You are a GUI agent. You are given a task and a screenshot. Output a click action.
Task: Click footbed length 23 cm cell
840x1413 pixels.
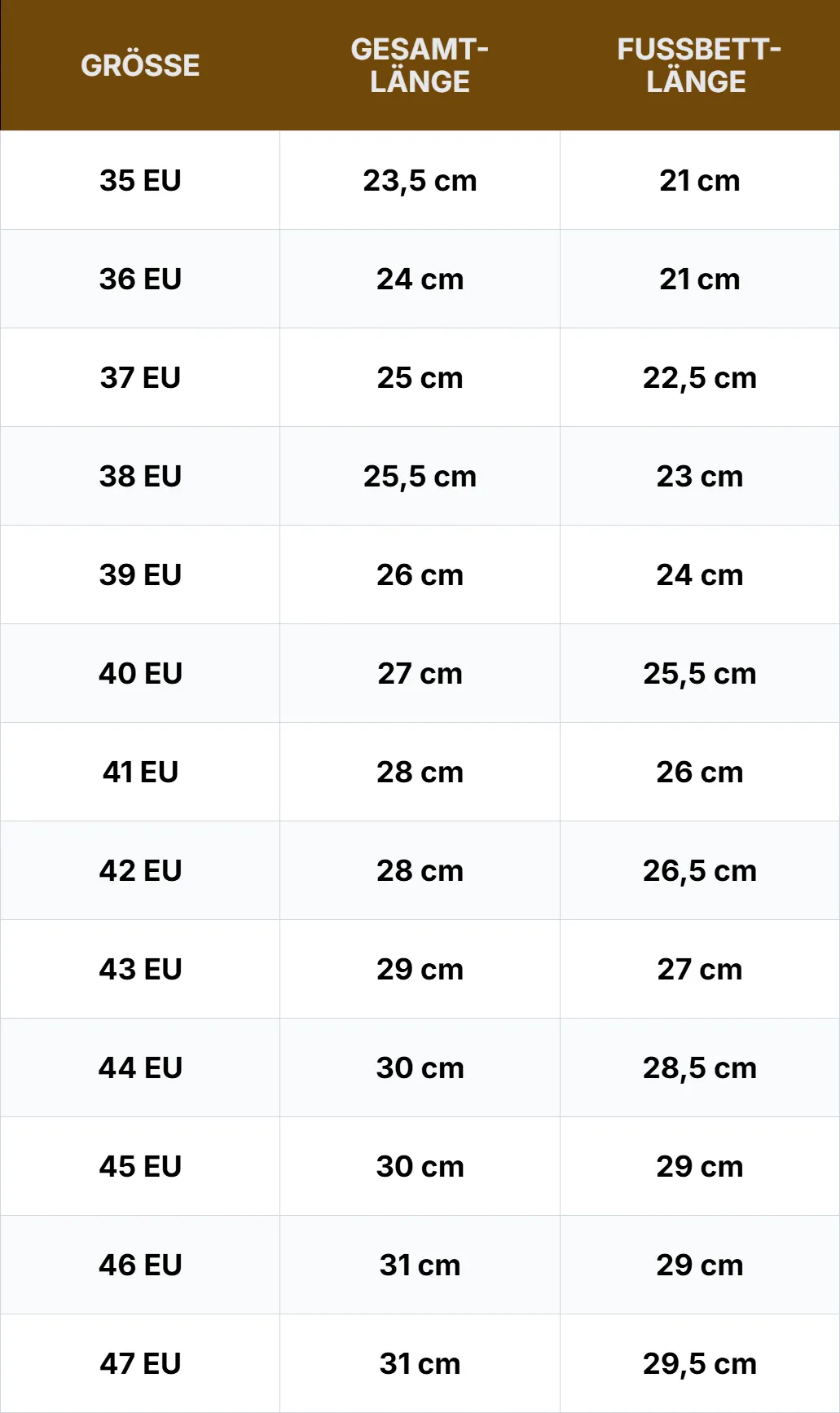click(x=699, y=476)
